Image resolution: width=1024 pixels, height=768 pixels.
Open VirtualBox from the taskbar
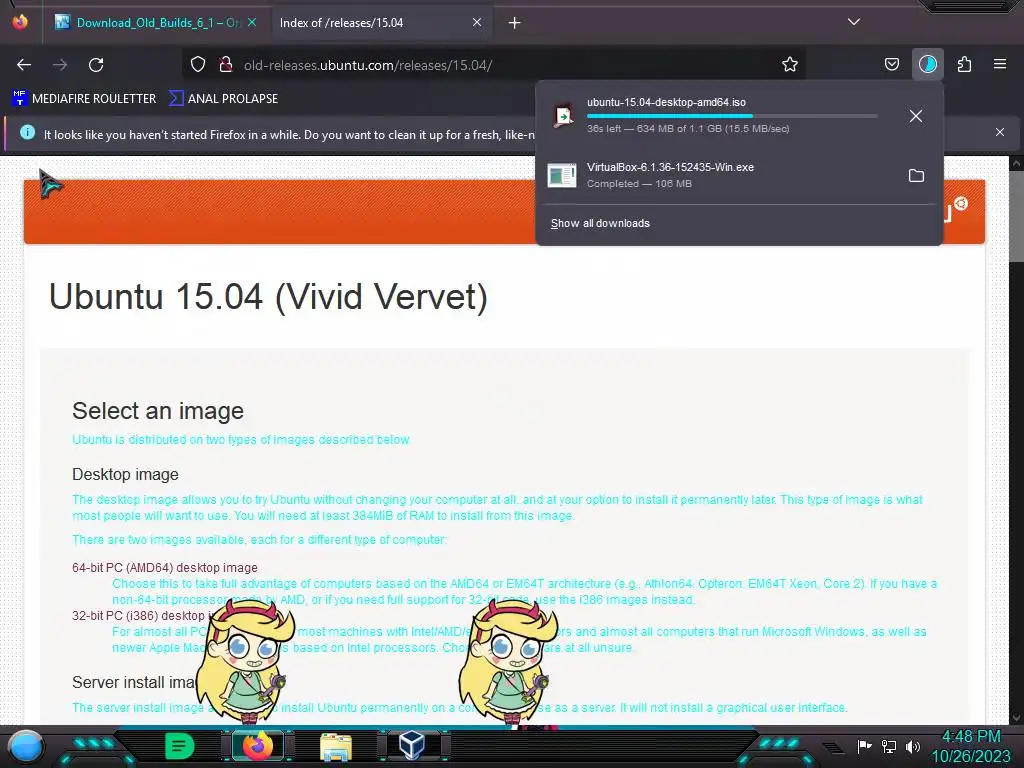coord(411,746)
